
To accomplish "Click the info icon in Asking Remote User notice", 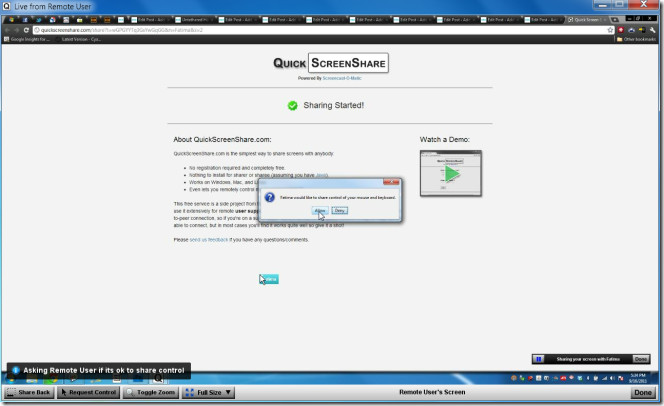I will pyautogui.click(x=16, y=370).
